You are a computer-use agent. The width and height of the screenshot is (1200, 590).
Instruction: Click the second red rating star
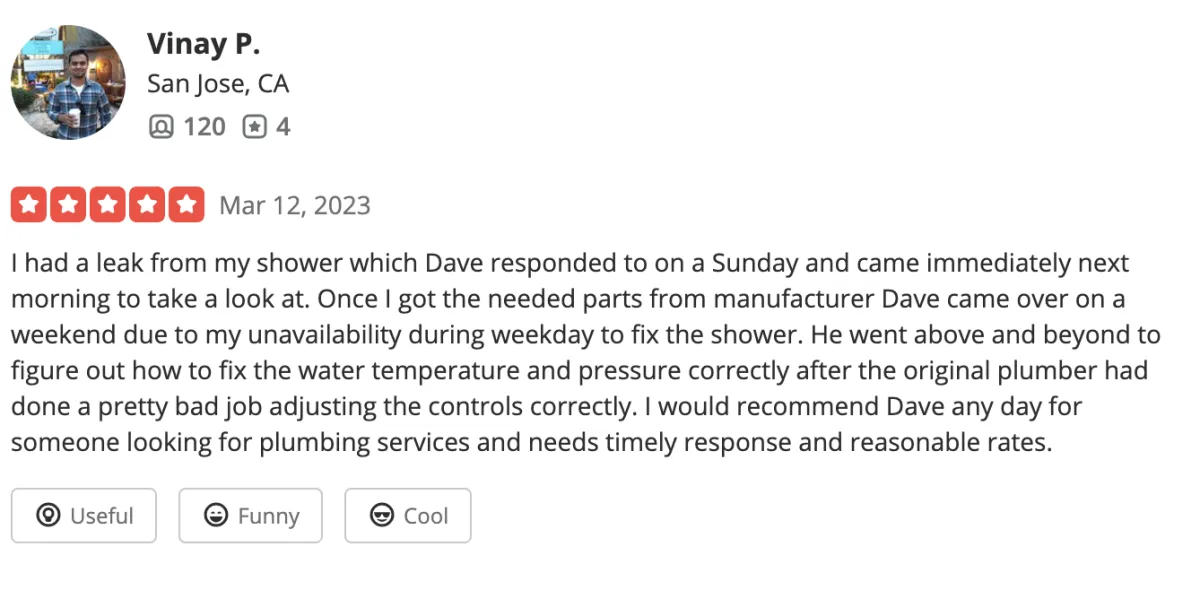(68, 205)
